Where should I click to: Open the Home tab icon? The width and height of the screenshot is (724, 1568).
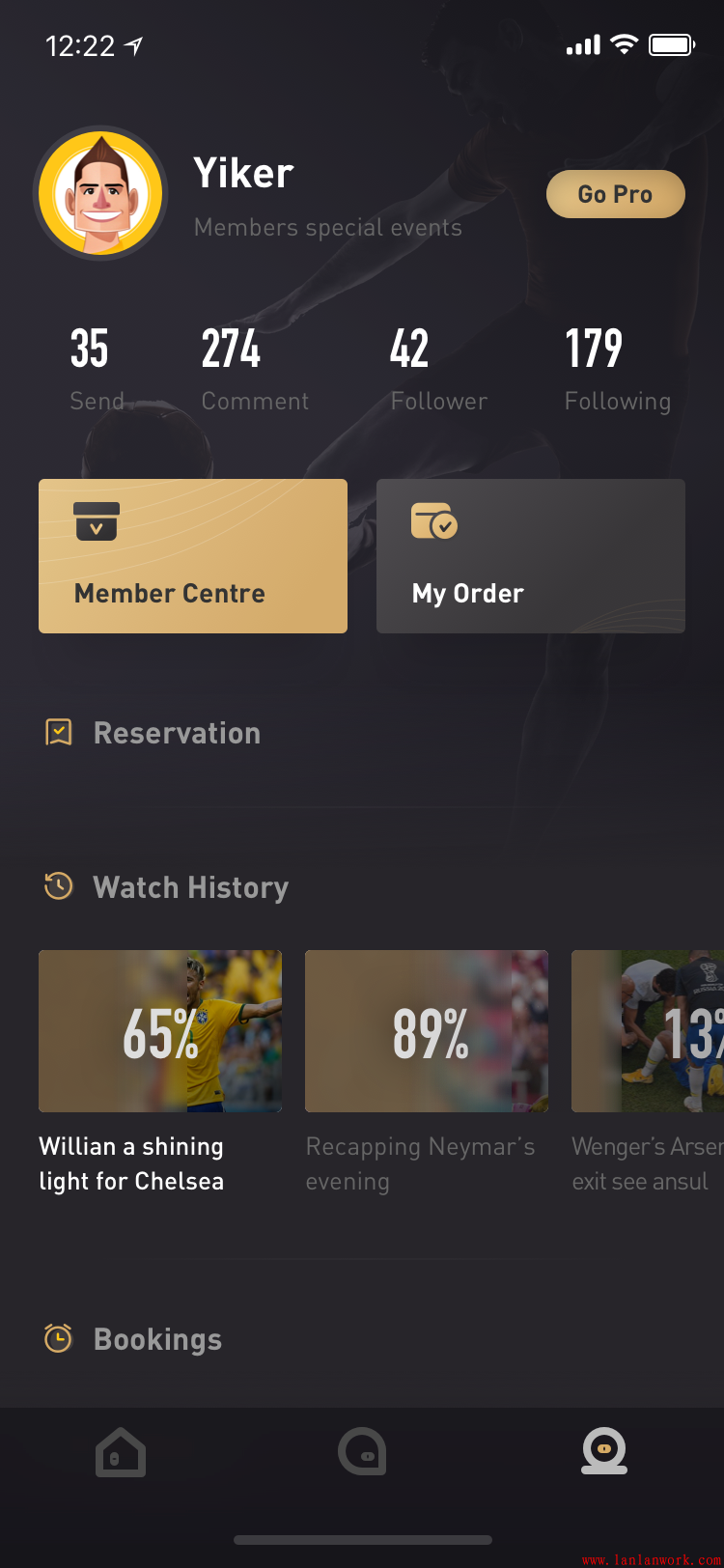click(121, 1452)
